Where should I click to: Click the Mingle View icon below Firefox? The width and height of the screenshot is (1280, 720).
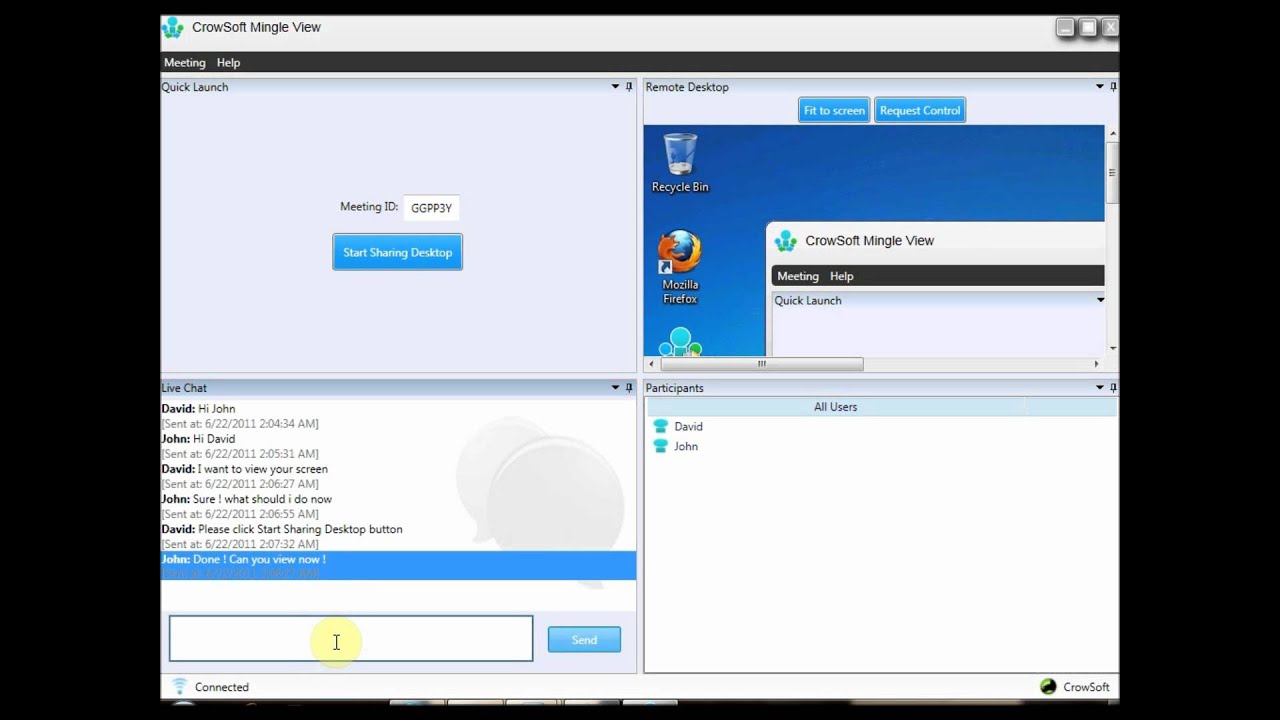[x=681, y=341]
